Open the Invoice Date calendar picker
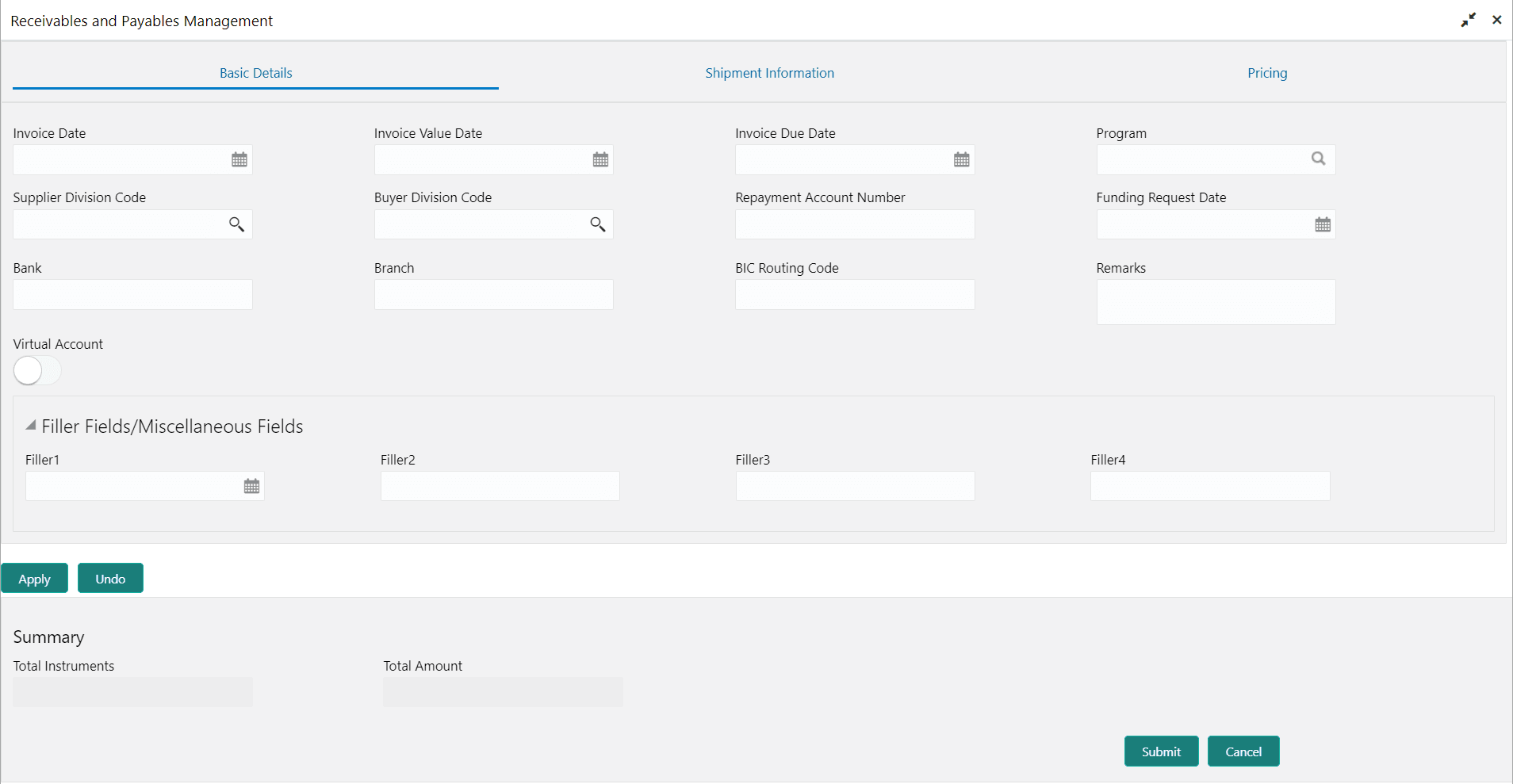1513x784 pixels. (x=239, y=160)
